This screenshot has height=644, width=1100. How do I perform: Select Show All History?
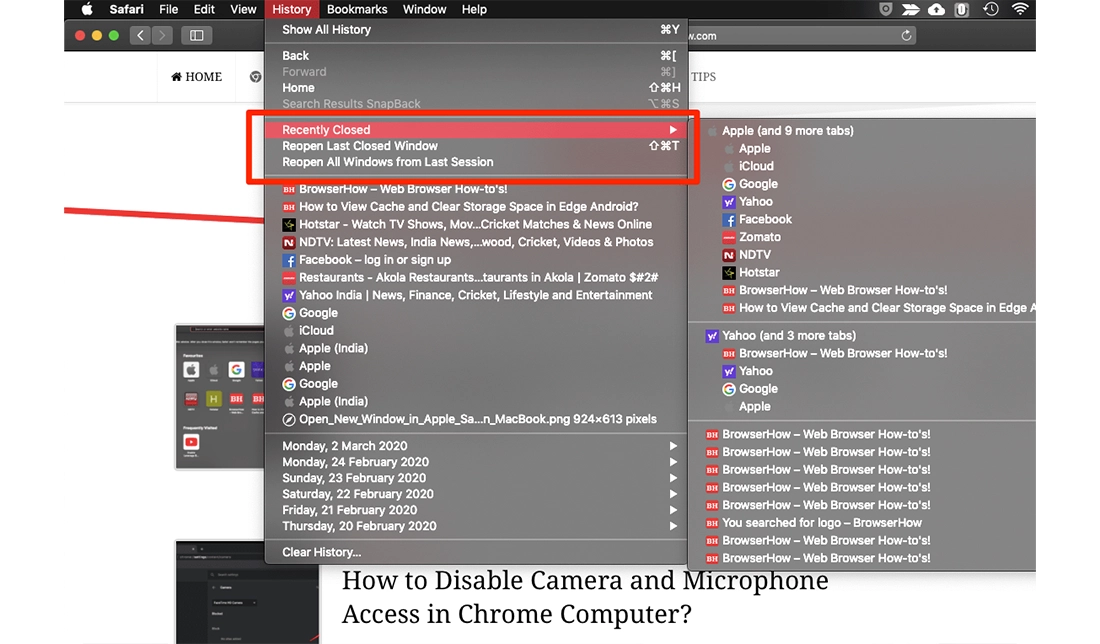click(326, 30)
